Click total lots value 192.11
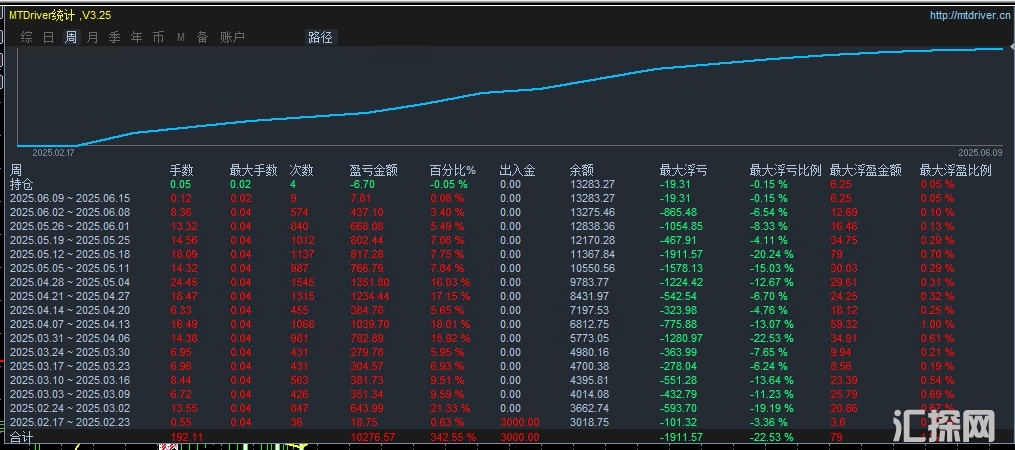 point(186,438)
